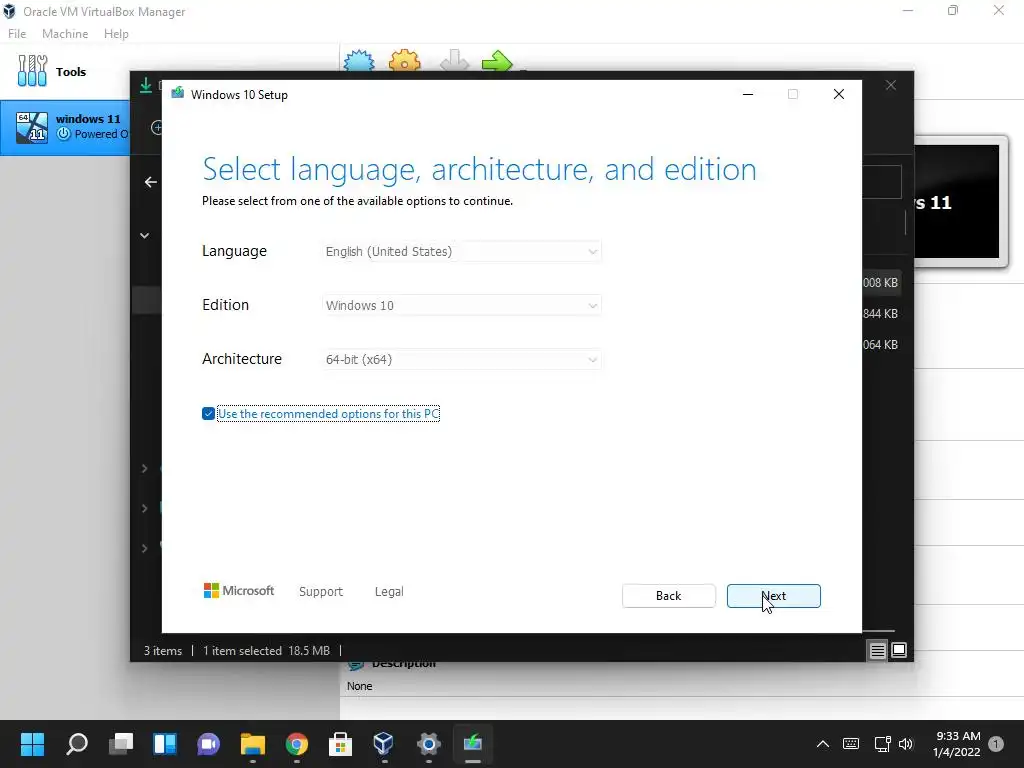Click the Discard gray arrow icon
The image size is (1024, 768).
coord(454,61)
